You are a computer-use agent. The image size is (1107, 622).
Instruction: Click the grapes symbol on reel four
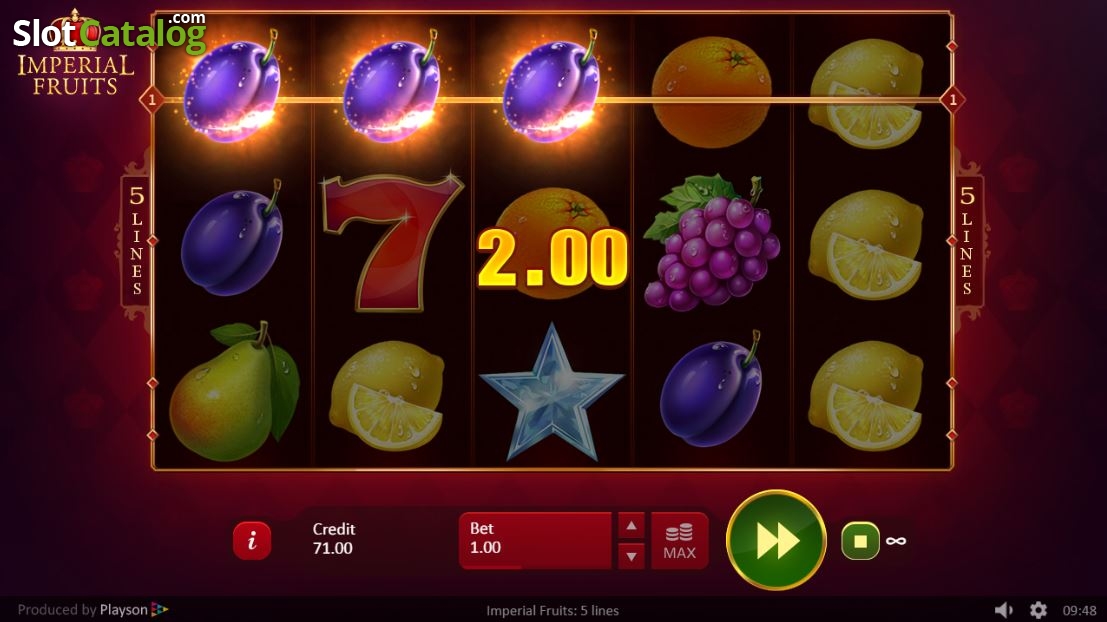coord(712,242)
